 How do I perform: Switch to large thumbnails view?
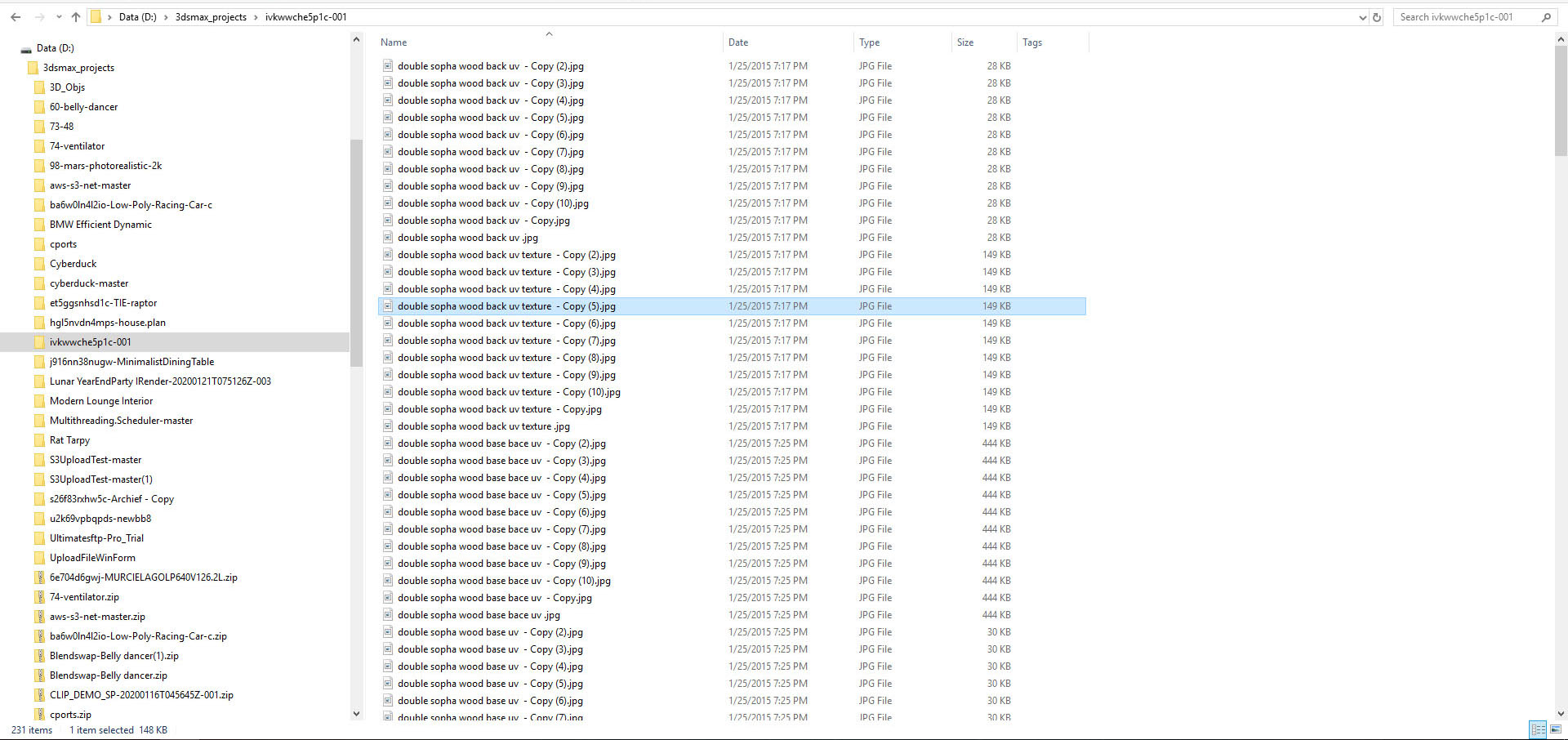(x=1557, y=729)
